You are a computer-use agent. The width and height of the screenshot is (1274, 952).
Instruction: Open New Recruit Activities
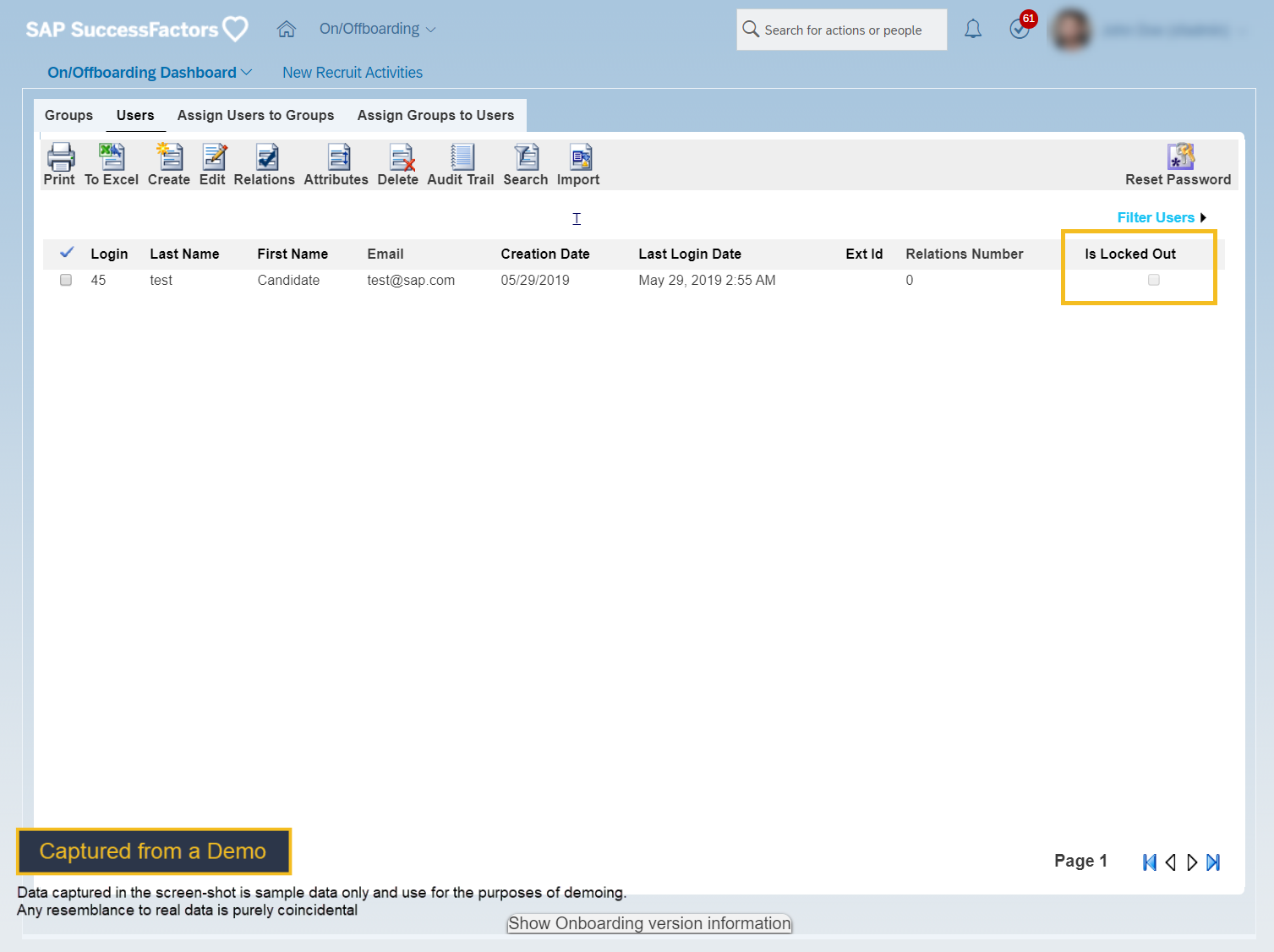click(353, 73)
